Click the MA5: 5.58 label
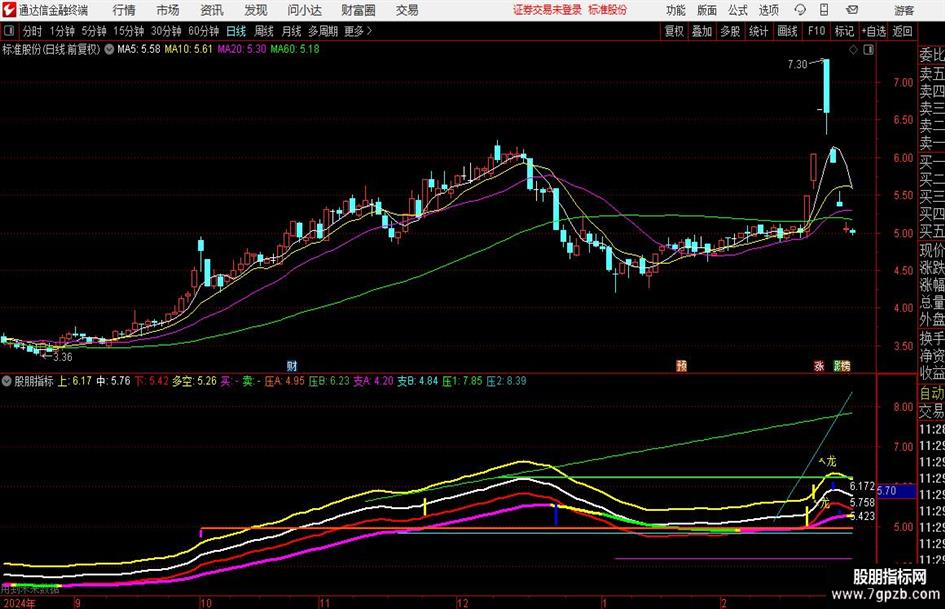This screenshot has width=945, height=609. click(139, 49)
